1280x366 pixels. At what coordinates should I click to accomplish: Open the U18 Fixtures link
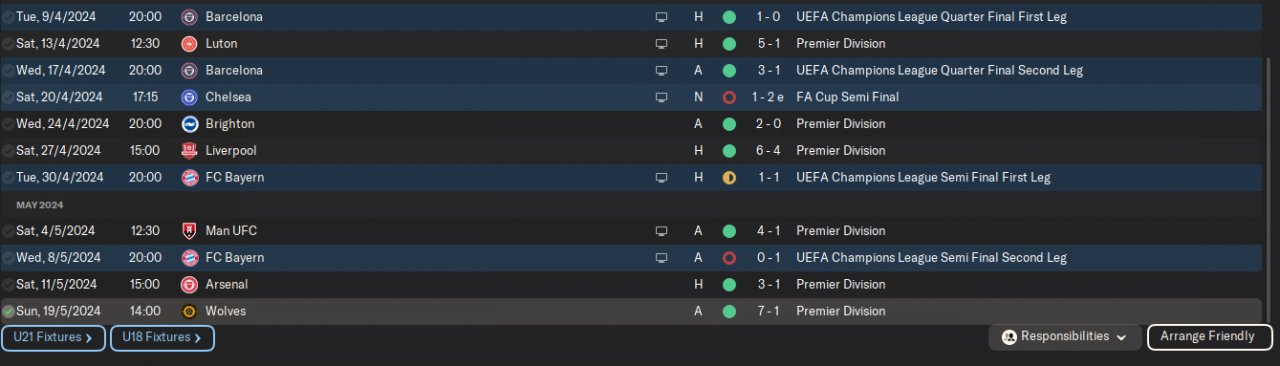162,338
